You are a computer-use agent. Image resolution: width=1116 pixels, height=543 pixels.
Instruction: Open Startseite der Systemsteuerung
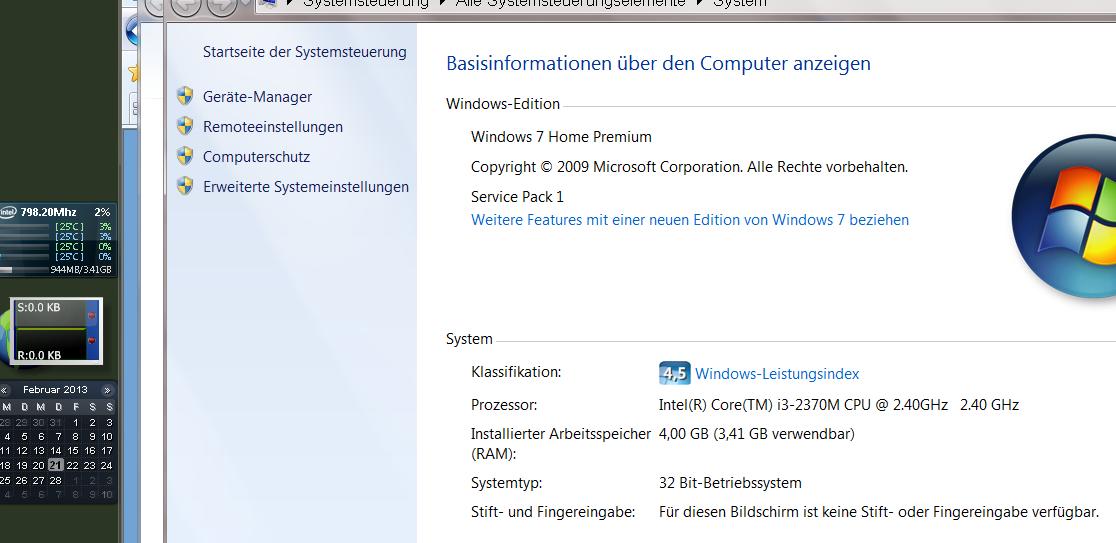tap(305, 52)
